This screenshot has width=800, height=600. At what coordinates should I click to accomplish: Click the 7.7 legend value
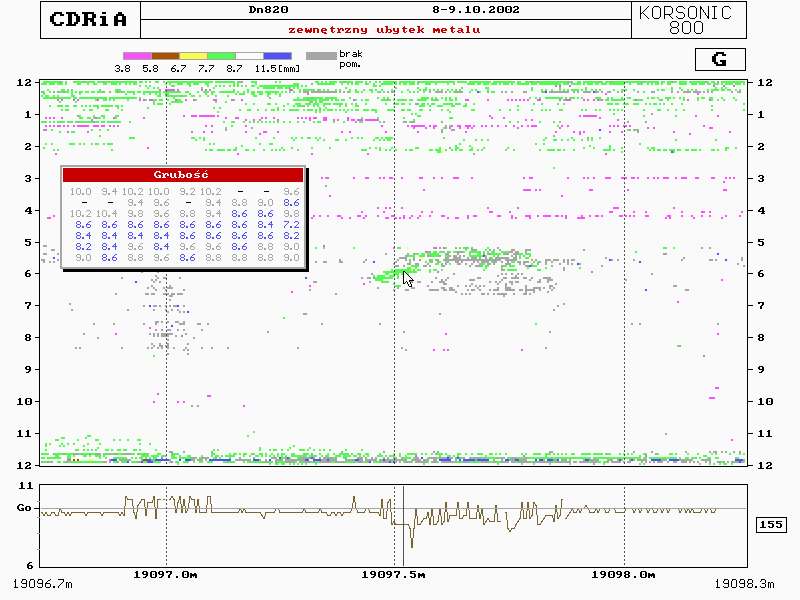(206, 68)
